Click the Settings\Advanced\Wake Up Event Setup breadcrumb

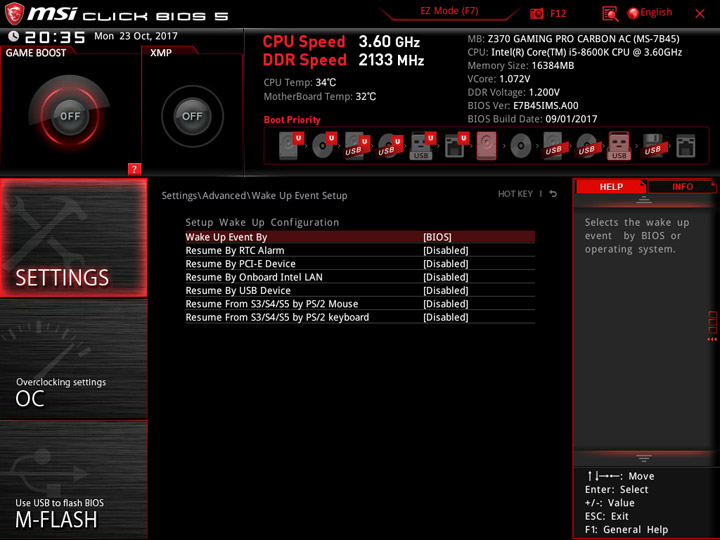254,196
